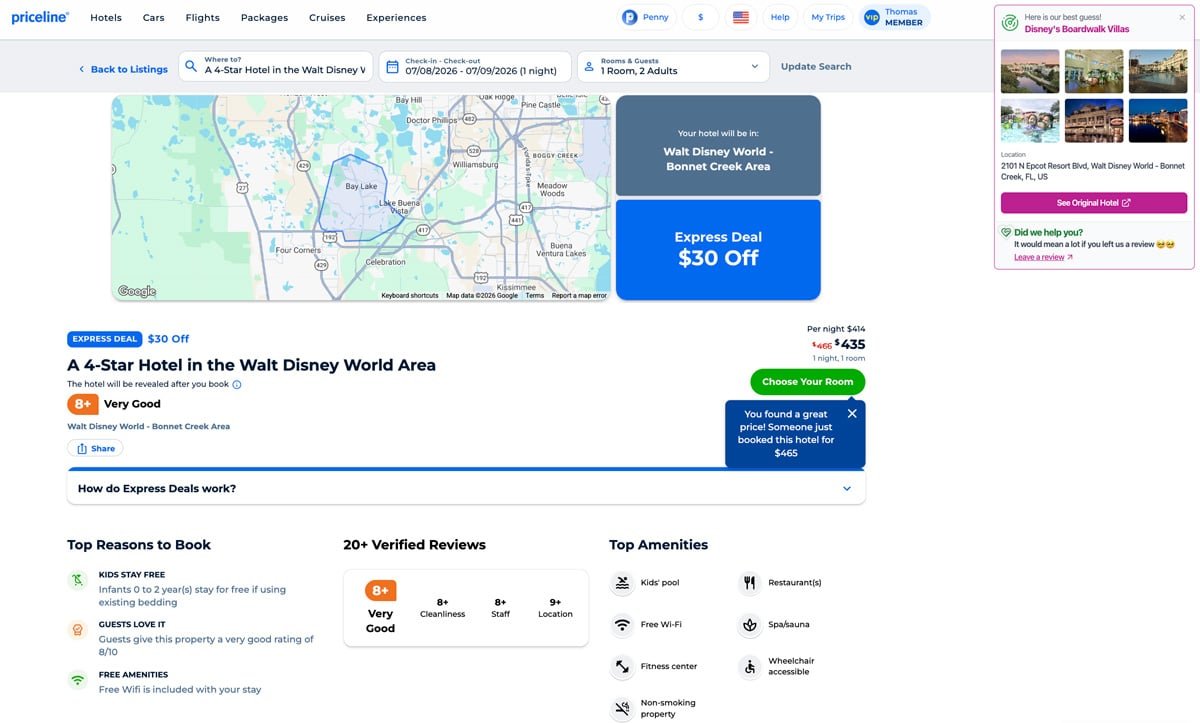The height and width of the screenshot is (723, 1200).
Task: Click Back to Listings link
Action: click(123, 69)
